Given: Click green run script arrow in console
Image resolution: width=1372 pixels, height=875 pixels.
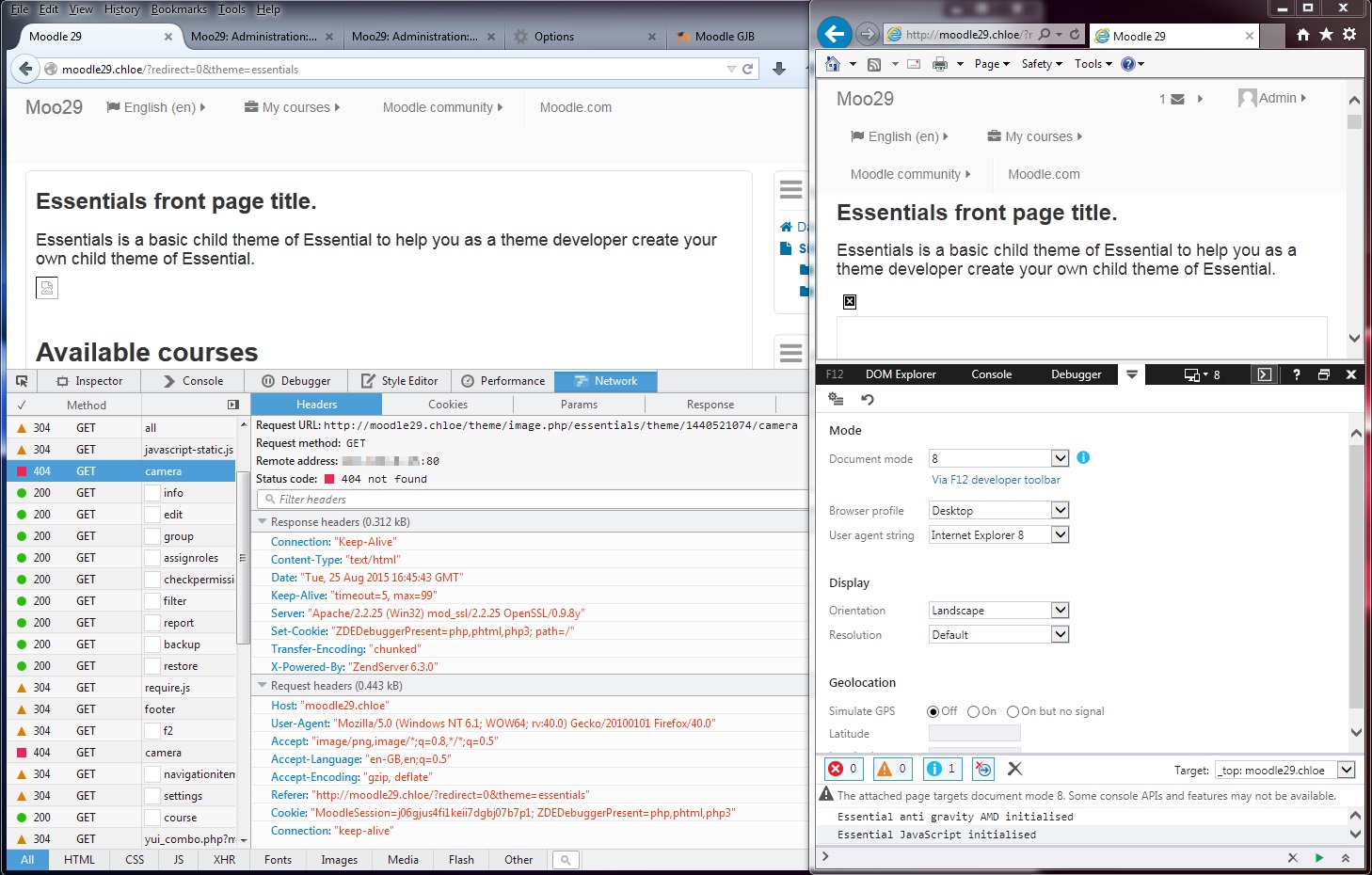Looking at the screenshot, I should click(x=1319, y=858).
